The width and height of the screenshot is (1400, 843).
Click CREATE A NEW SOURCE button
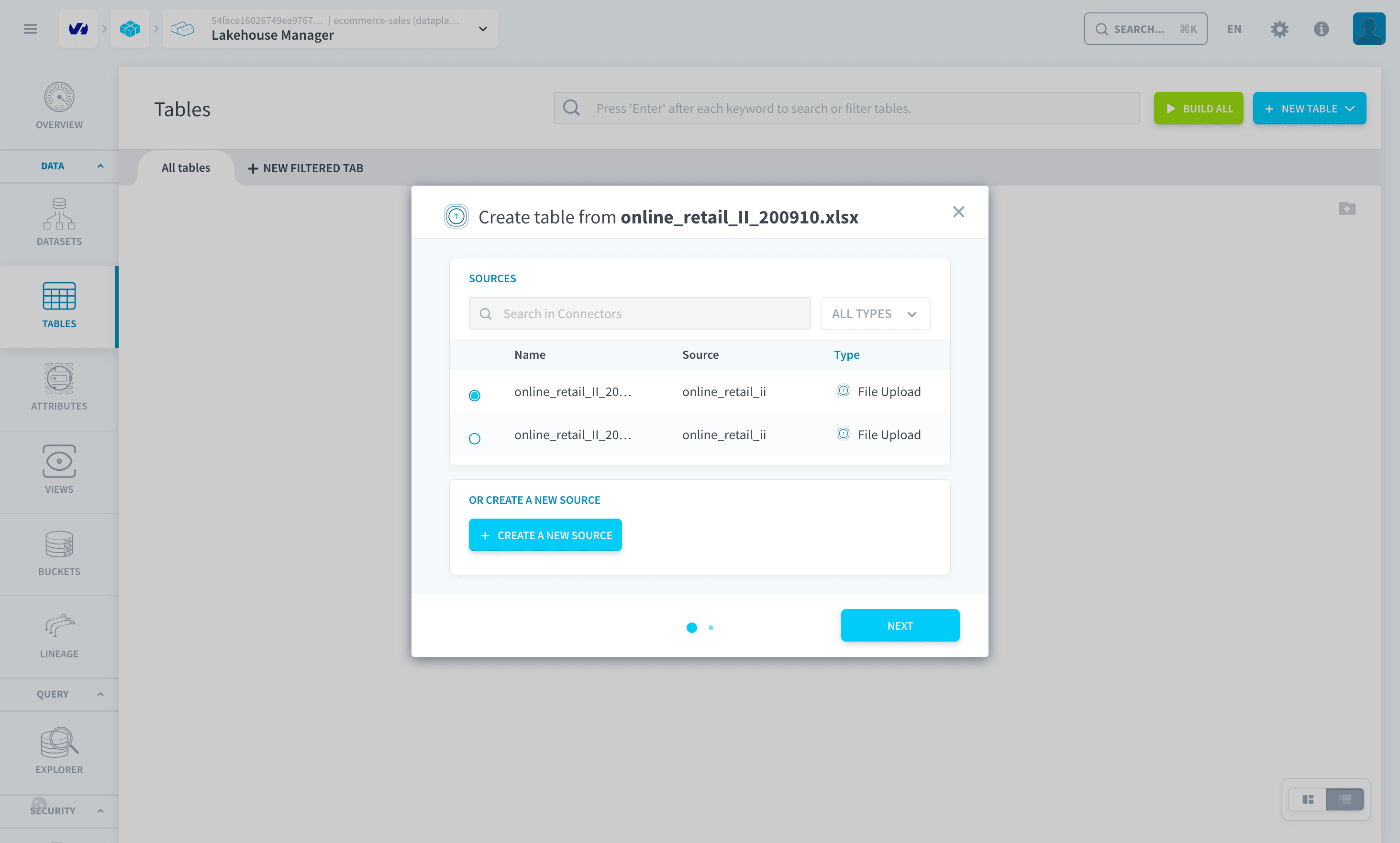[x=545, y=535]
